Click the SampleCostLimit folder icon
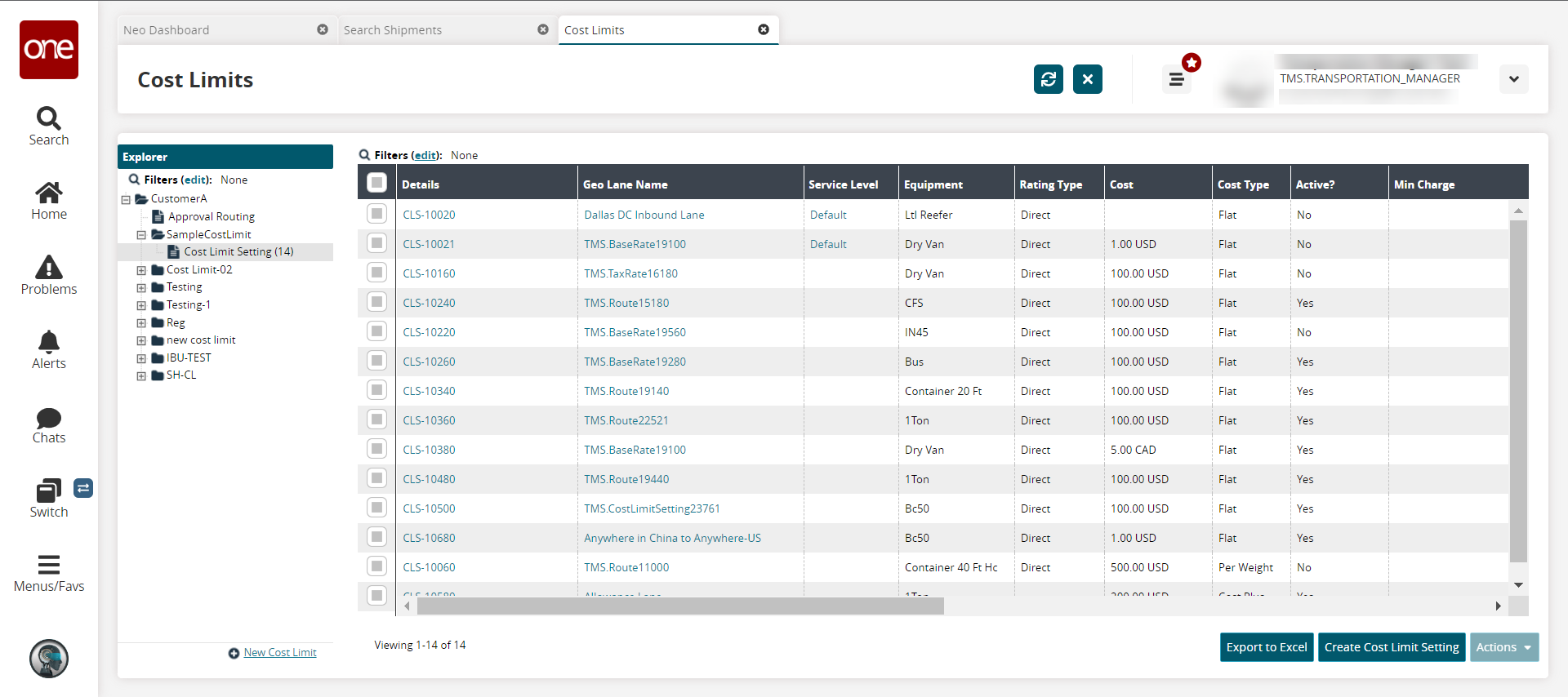 [x=158, y=234]
